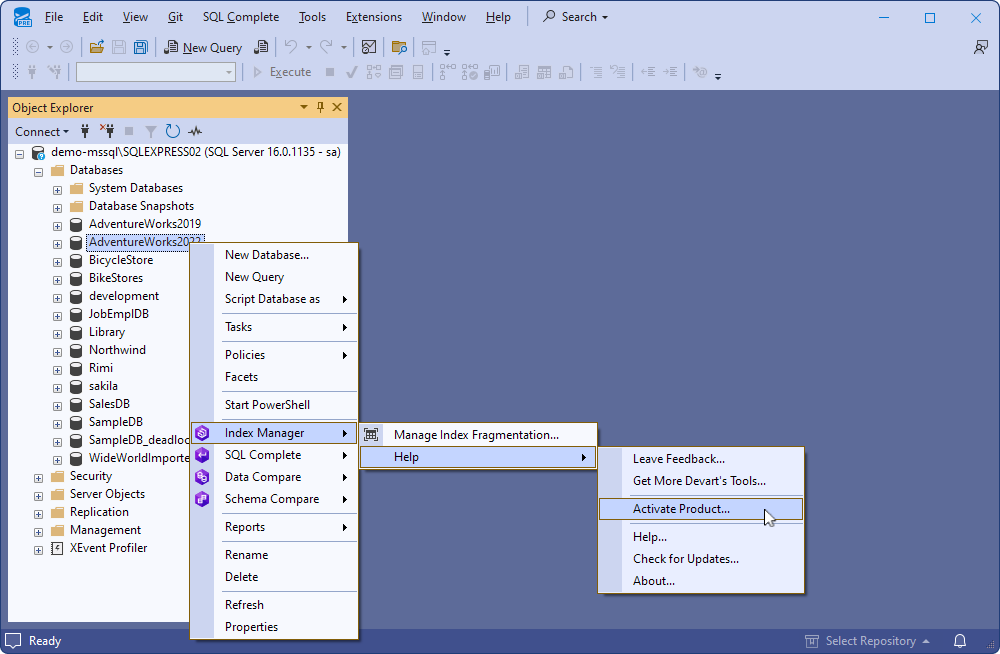This screenshot has width=1000, height=654.
Task: Click the Disconnect icon in Object Explorer toolbar
Action: click(x=106, y=131)
